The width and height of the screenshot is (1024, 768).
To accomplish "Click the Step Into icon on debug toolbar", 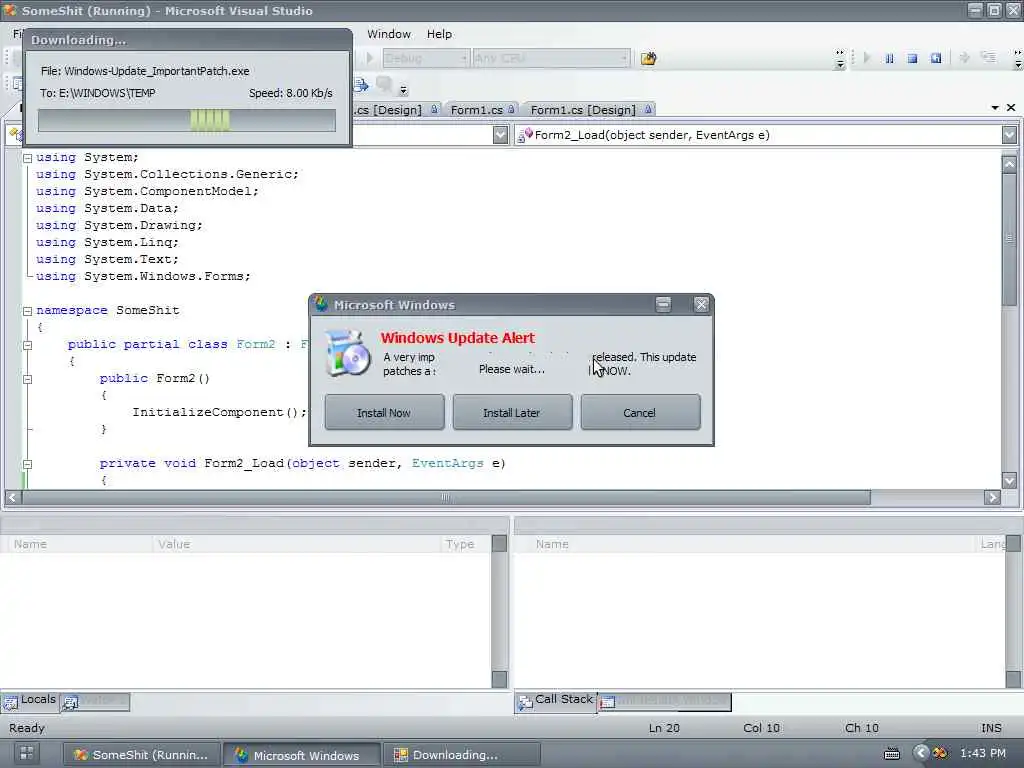I will pos(988,58).
